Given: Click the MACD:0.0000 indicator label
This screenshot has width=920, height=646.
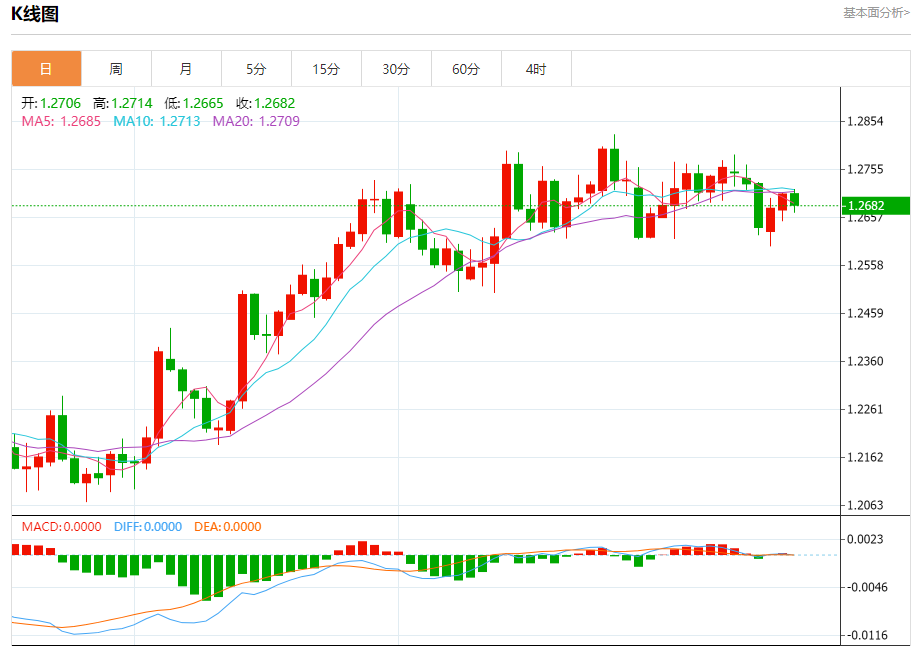Looking at the screenshot, I should pos(62,527).
